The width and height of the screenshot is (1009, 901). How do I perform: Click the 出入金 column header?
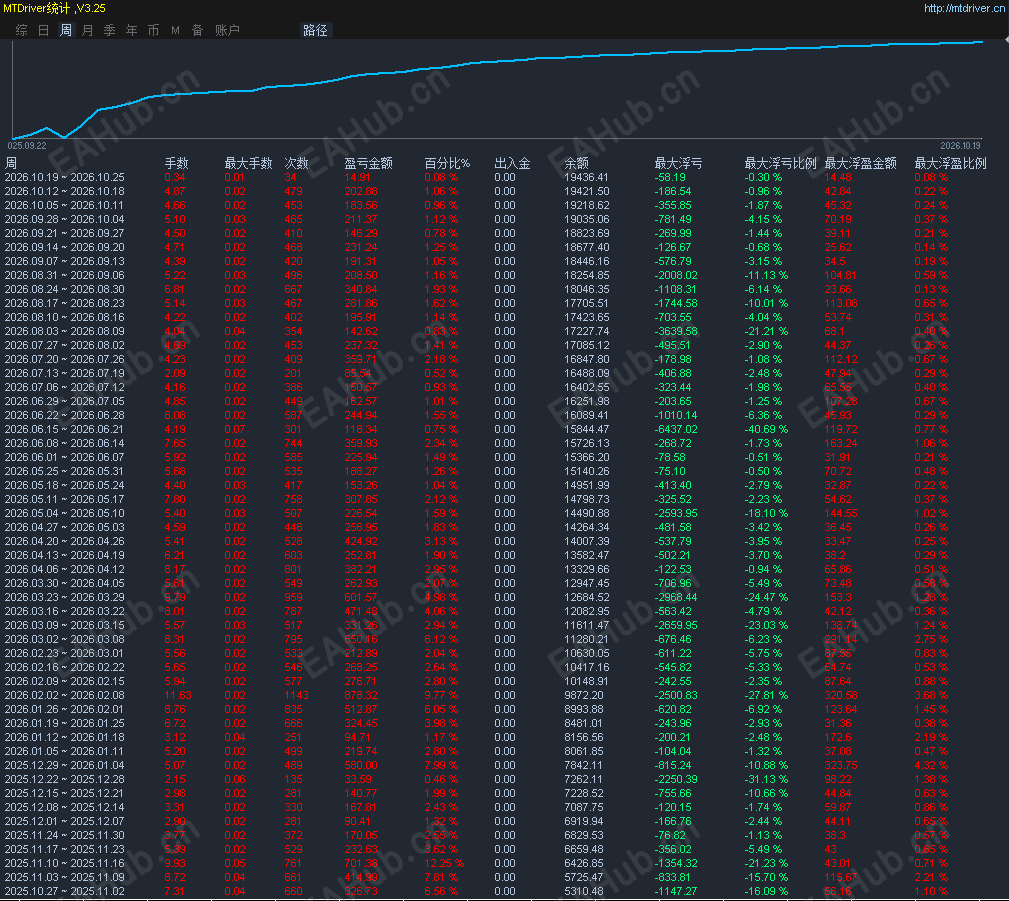[x=512, y=163]
